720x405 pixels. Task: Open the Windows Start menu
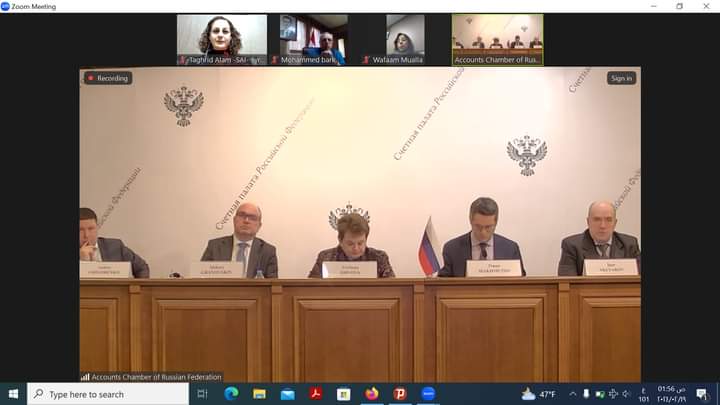coord(13,394)
